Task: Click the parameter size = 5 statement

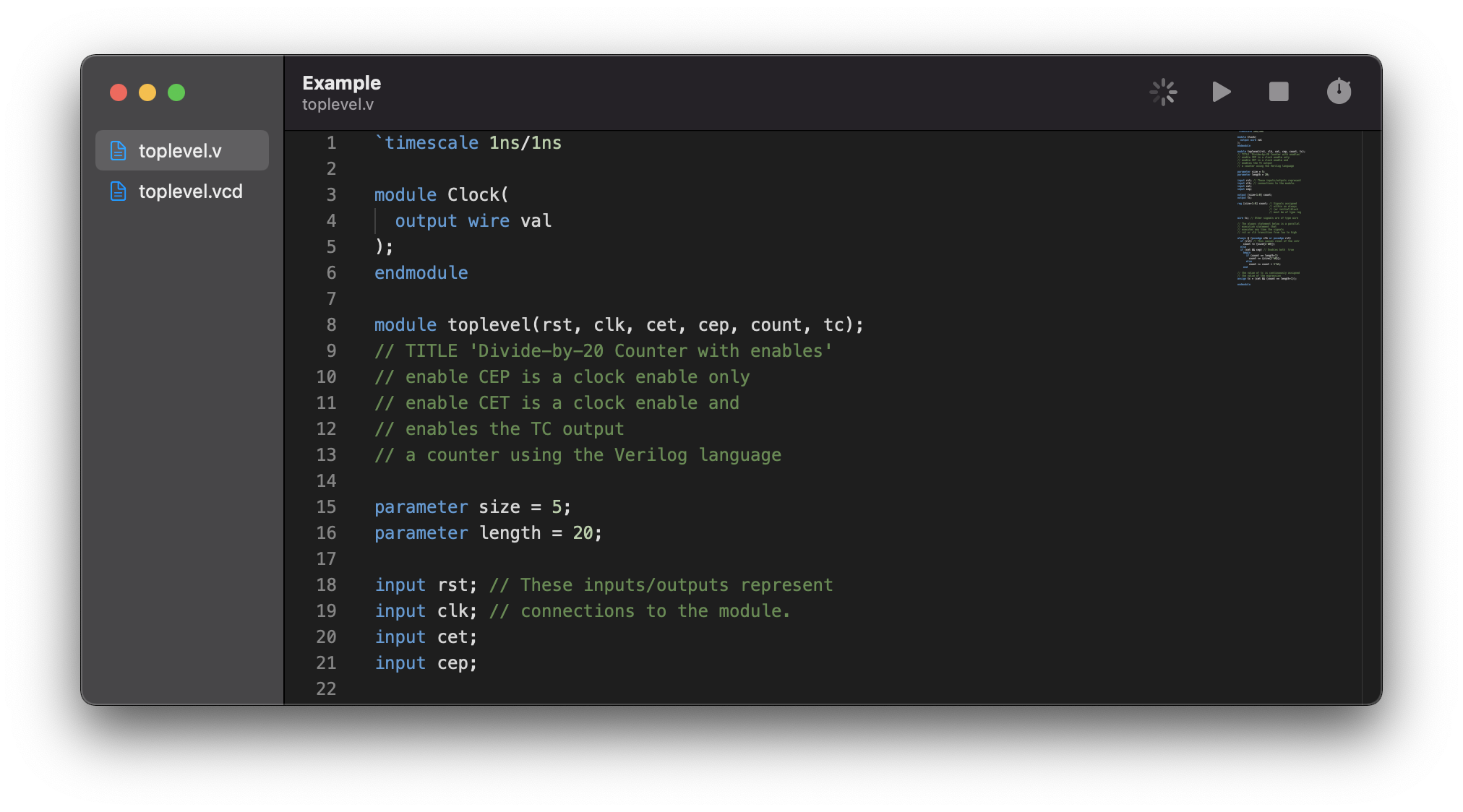Action: tap(471, 506)
